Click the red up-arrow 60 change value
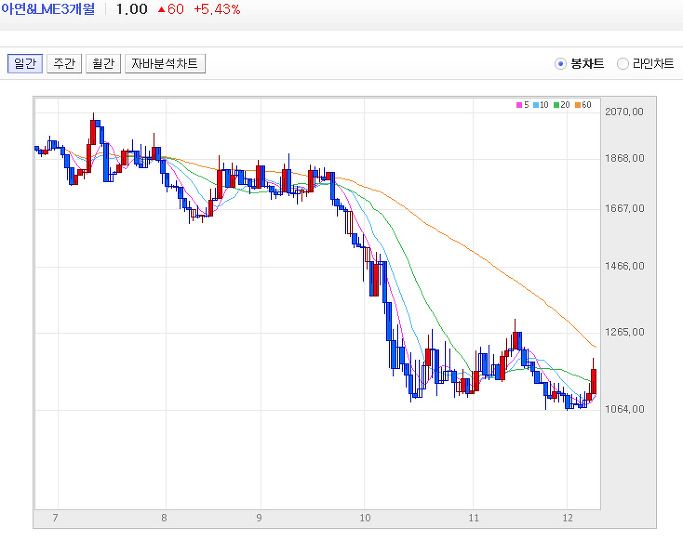This screenshot has height=540, width=683. tap(171, 9)
